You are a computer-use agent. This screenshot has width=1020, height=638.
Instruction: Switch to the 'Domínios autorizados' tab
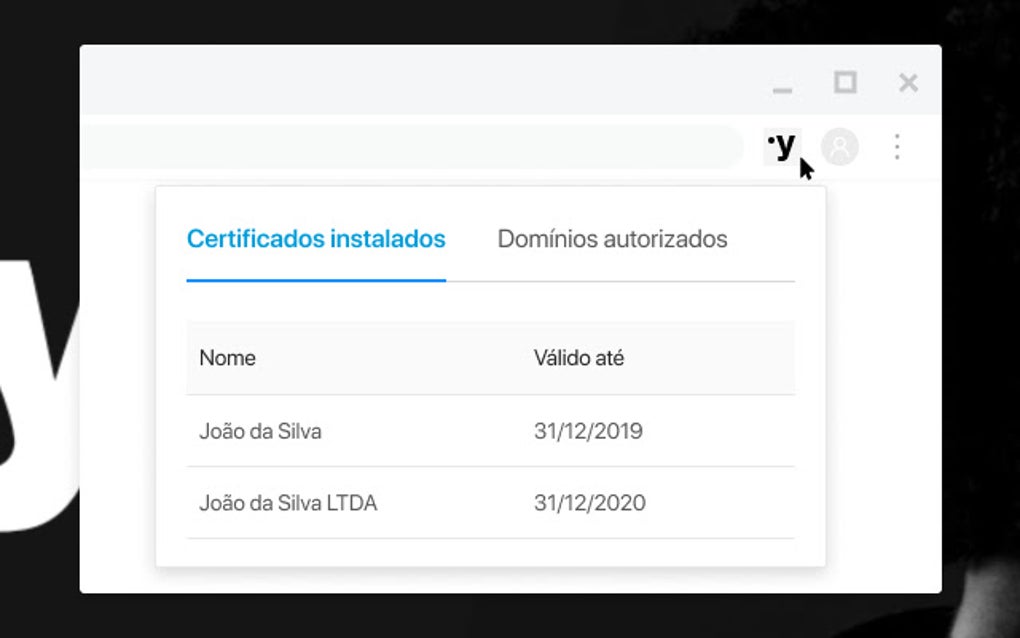[x=614, y=239]
